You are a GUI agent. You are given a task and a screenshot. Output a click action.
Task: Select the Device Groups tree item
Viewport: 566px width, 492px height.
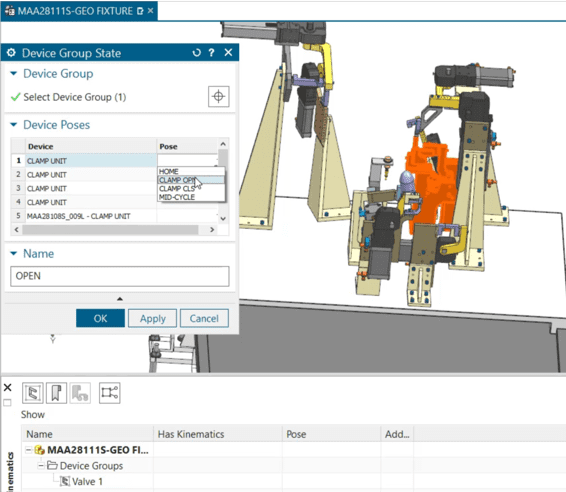[91, 466]
